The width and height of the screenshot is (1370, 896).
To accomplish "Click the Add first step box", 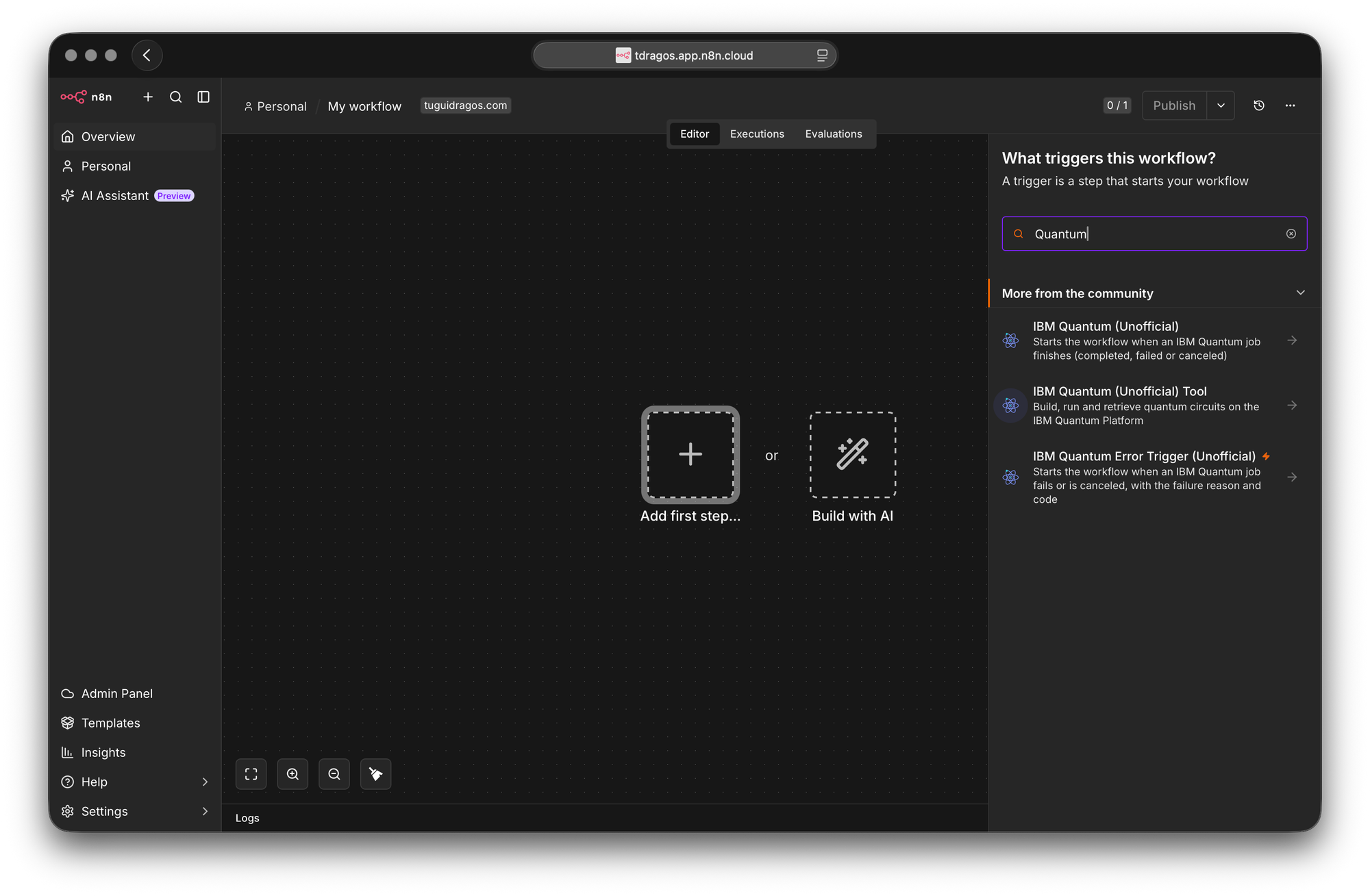I will tap(690, 456).
